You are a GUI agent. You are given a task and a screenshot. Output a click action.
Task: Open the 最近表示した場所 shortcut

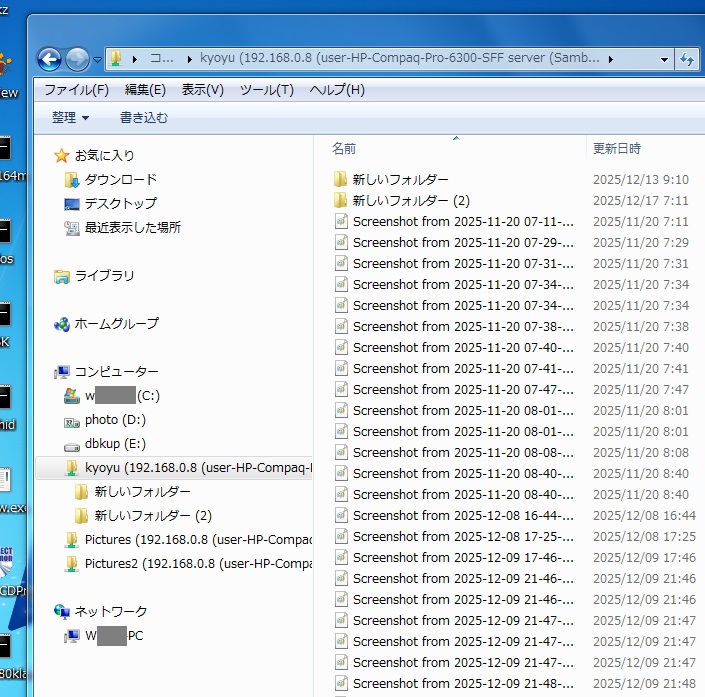click(x=71, y=228)
